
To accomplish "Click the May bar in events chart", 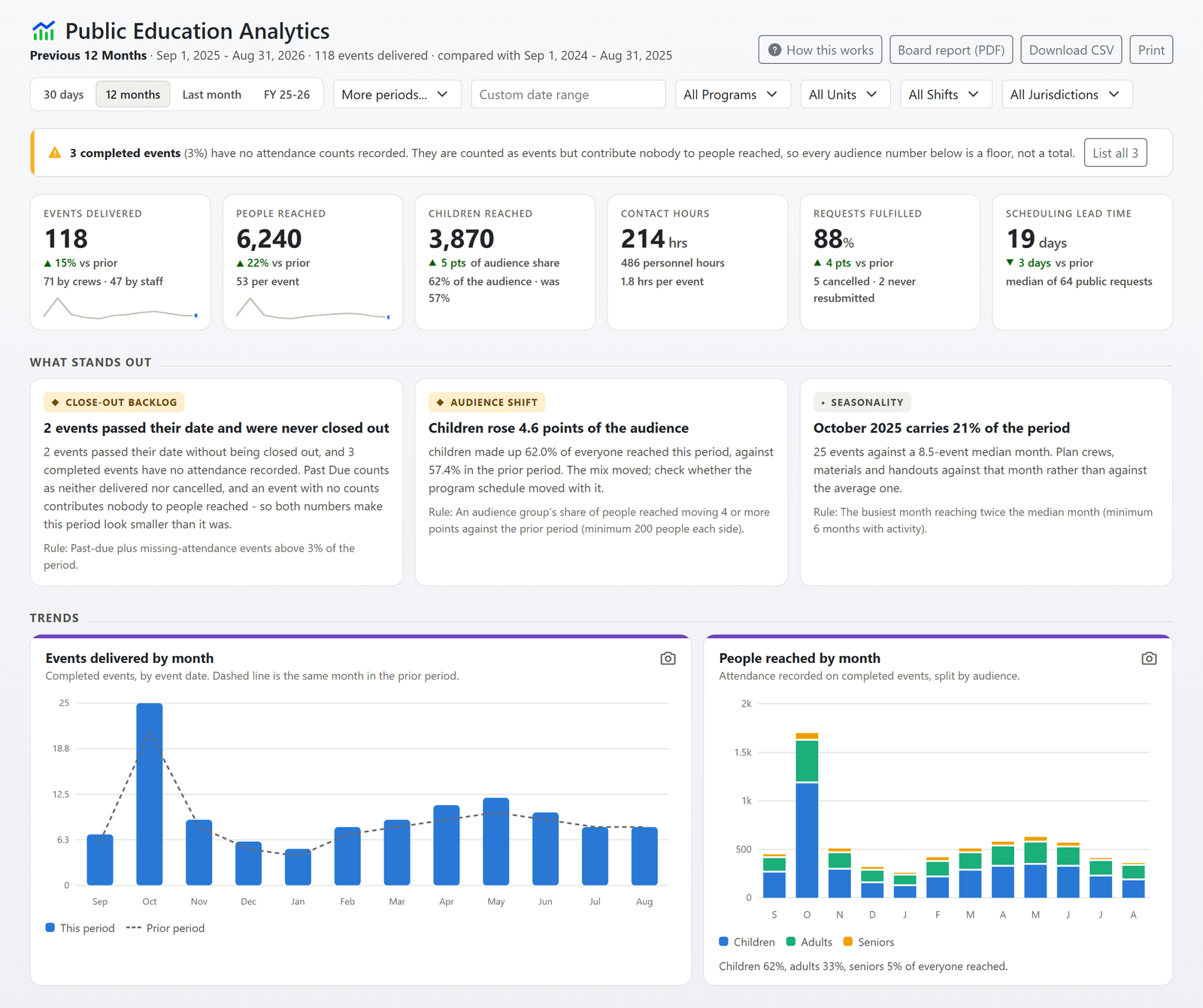I will 496,842.
